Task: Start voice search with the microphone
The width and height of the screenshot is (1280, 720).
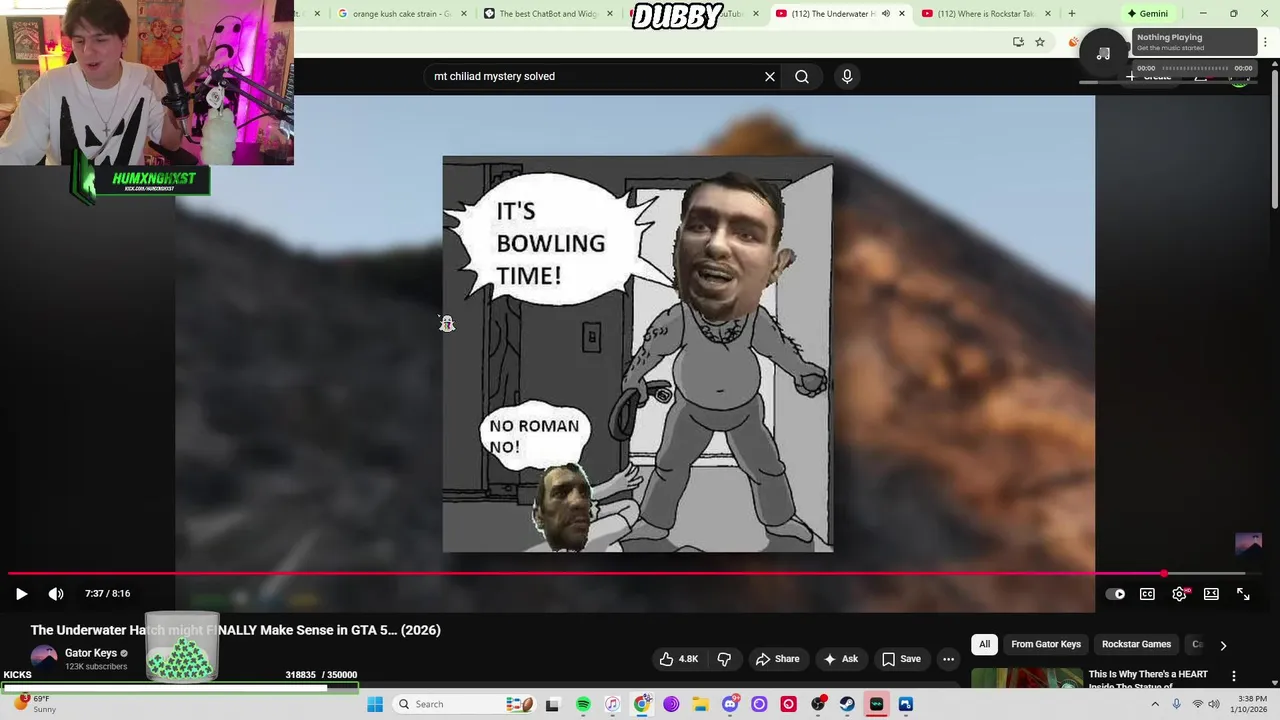Action: (x=847, y=76)
